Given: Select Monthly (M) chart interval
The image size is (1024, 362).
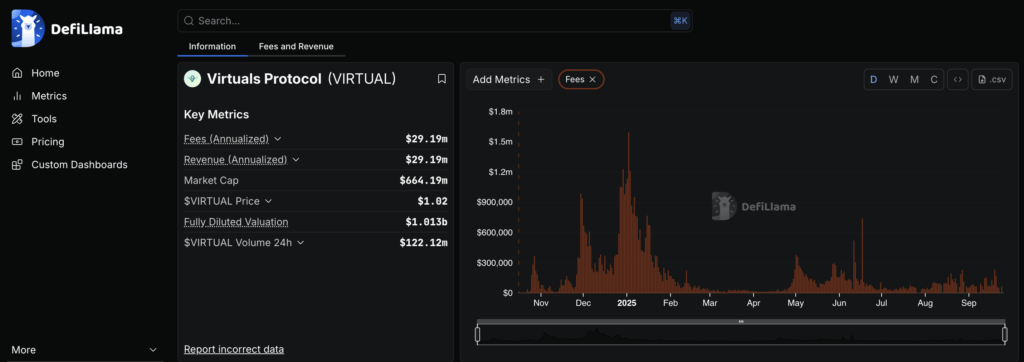Looking at the screenshot, I should [914, 80].
